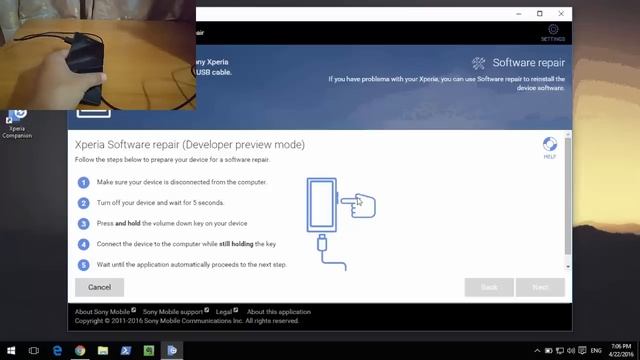Minimize the Xperia Companion window
This screenshot has height=360, width=640.
[x=518, y=14]
